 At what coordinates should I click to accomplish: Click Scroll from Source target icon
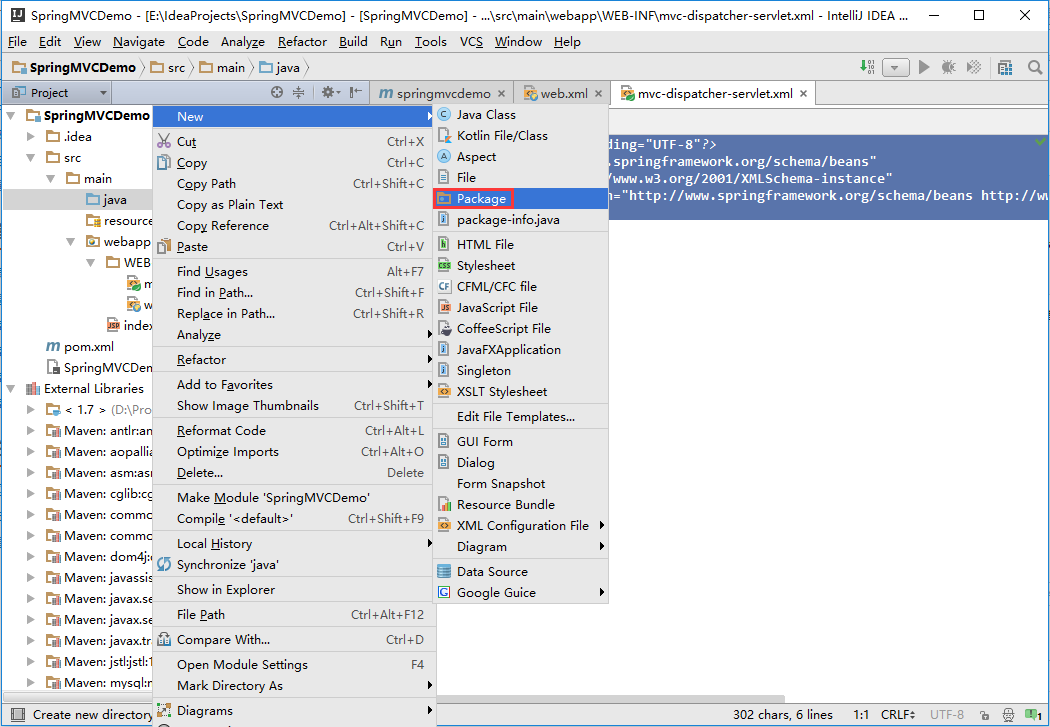(277, 92)
